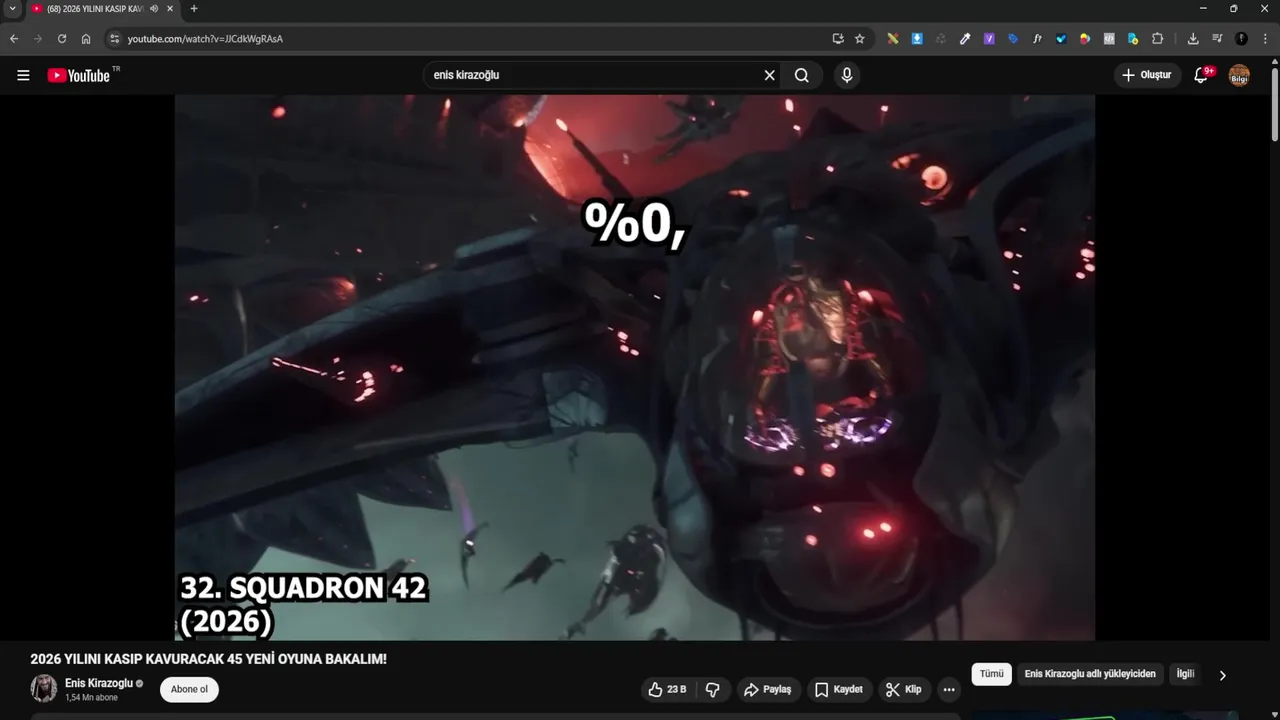The width and height of the screenshot is (1280, 720).
Task: Navigate back with the browser back arrow
Action: (14, 39)
